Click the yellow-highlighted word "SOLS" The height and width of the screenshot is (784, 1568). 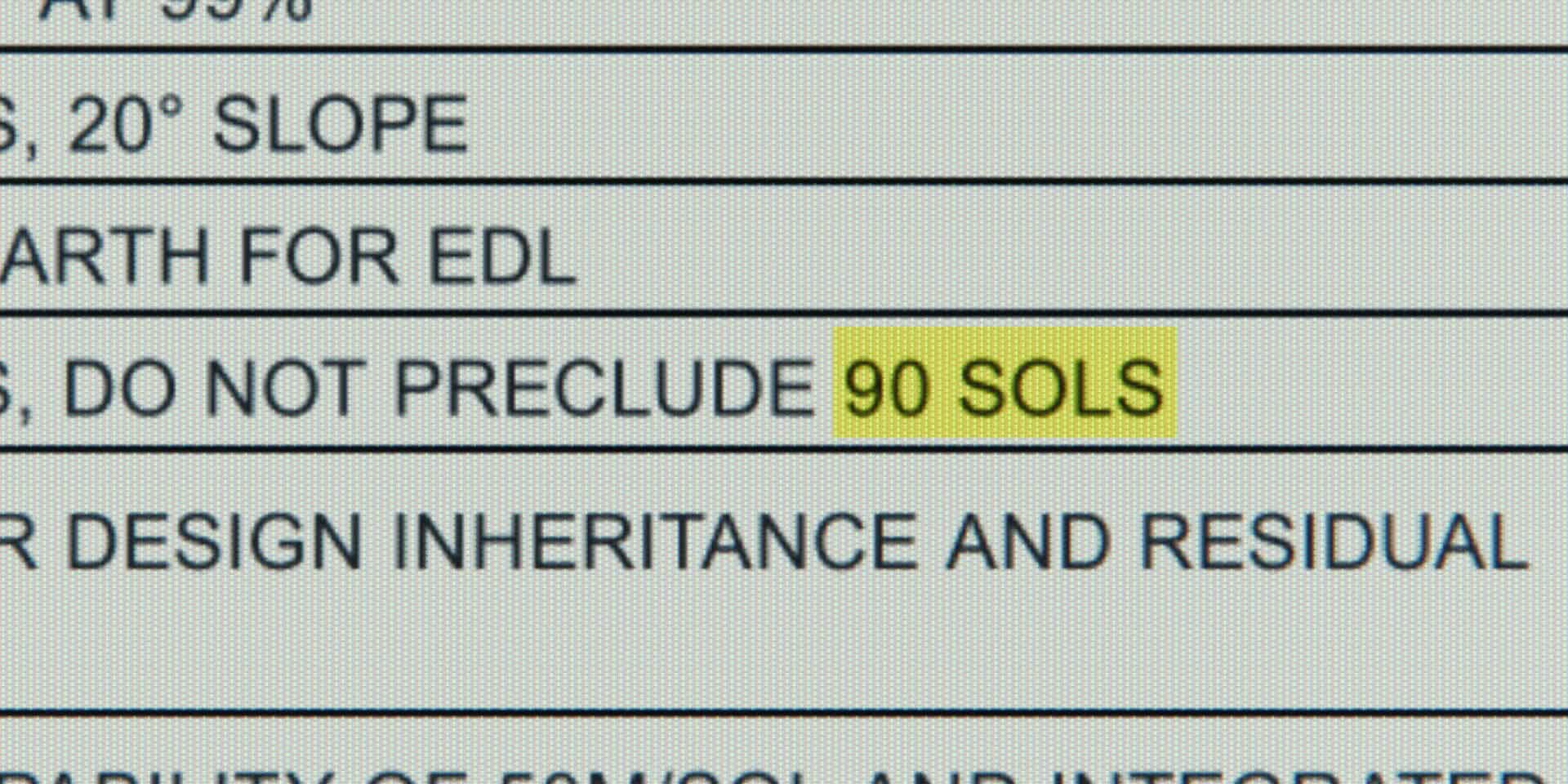(1060, 388)
